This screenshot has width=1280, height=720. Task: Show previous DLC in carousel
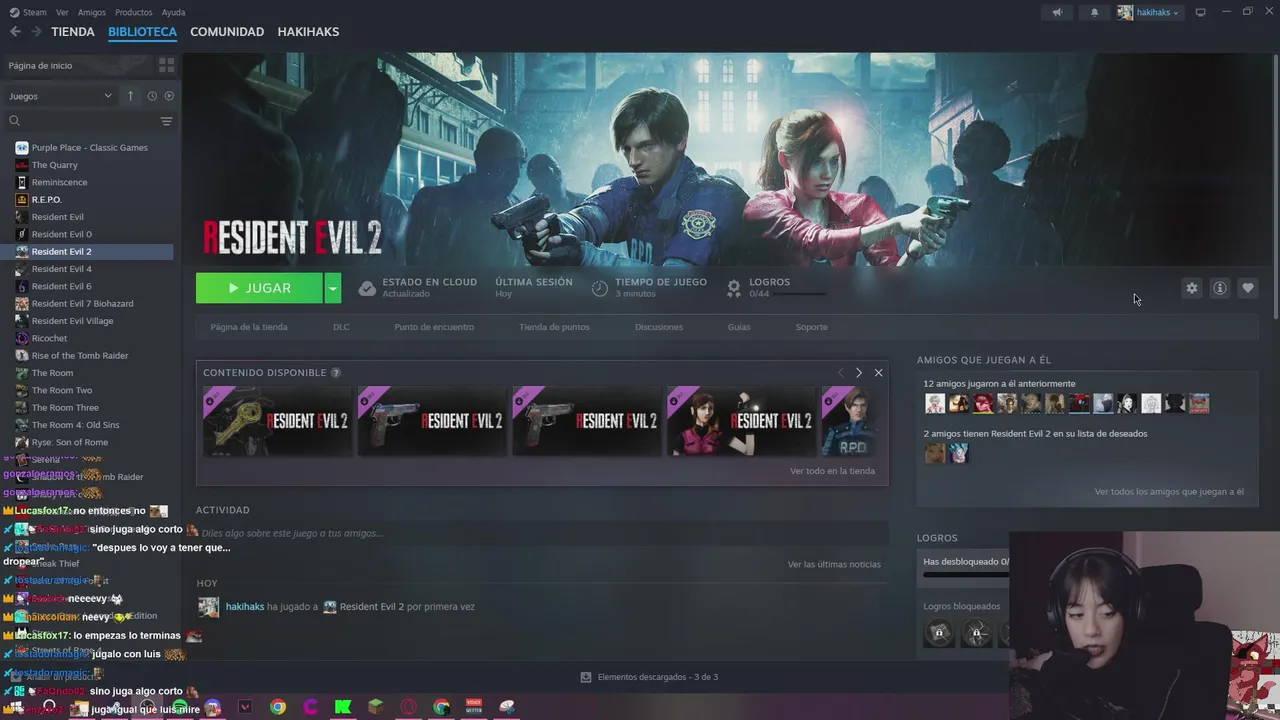tap(841, 373)
